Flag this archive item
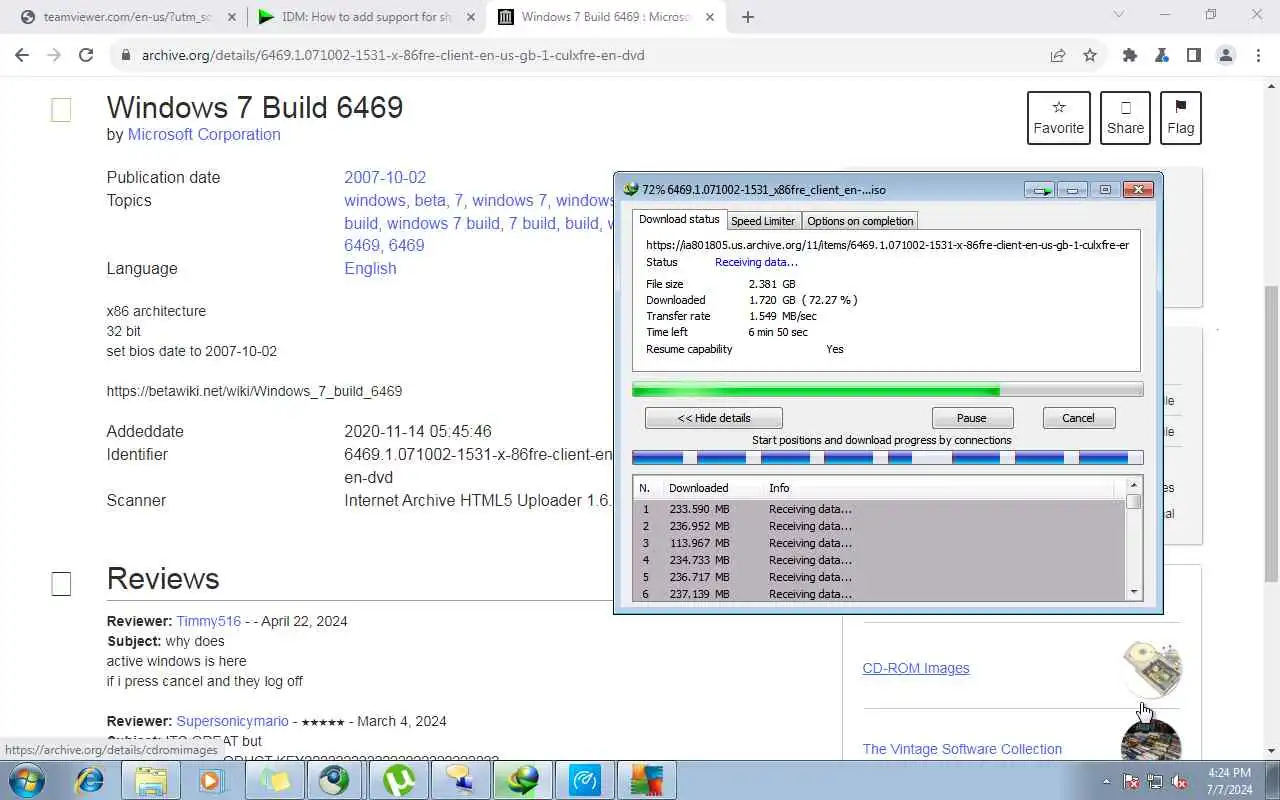This screenshot has width=1280, height=800. click(x=1181, y=117)
